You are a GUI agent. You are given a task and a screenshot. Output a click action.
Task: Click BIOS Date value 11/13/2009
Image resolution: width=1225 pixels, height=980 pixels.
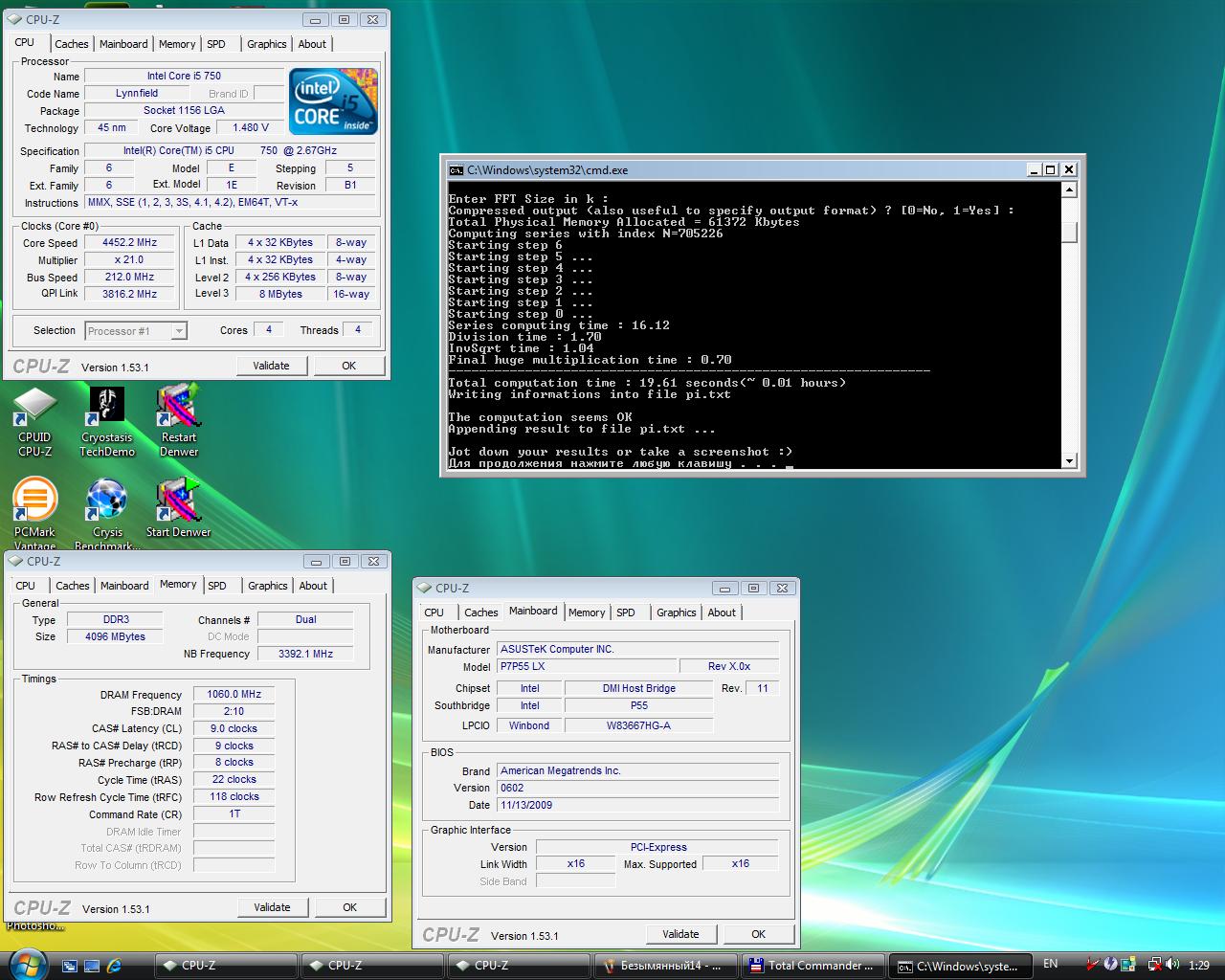(637, 806)
